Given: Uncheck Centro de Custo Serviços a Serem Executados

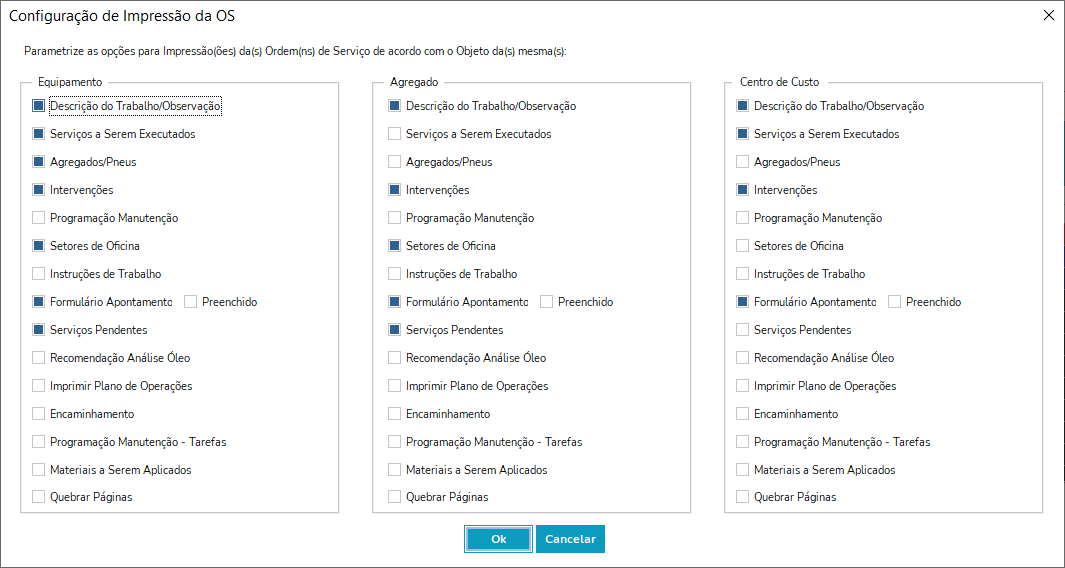Looking at the screenshot, I should tap(743, 134).
